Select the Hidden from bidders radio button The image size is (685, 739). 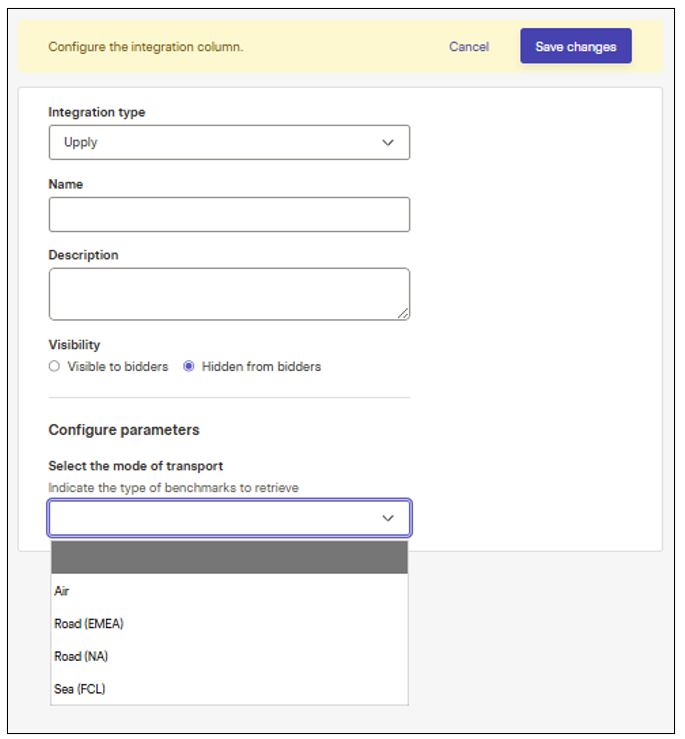189,366
